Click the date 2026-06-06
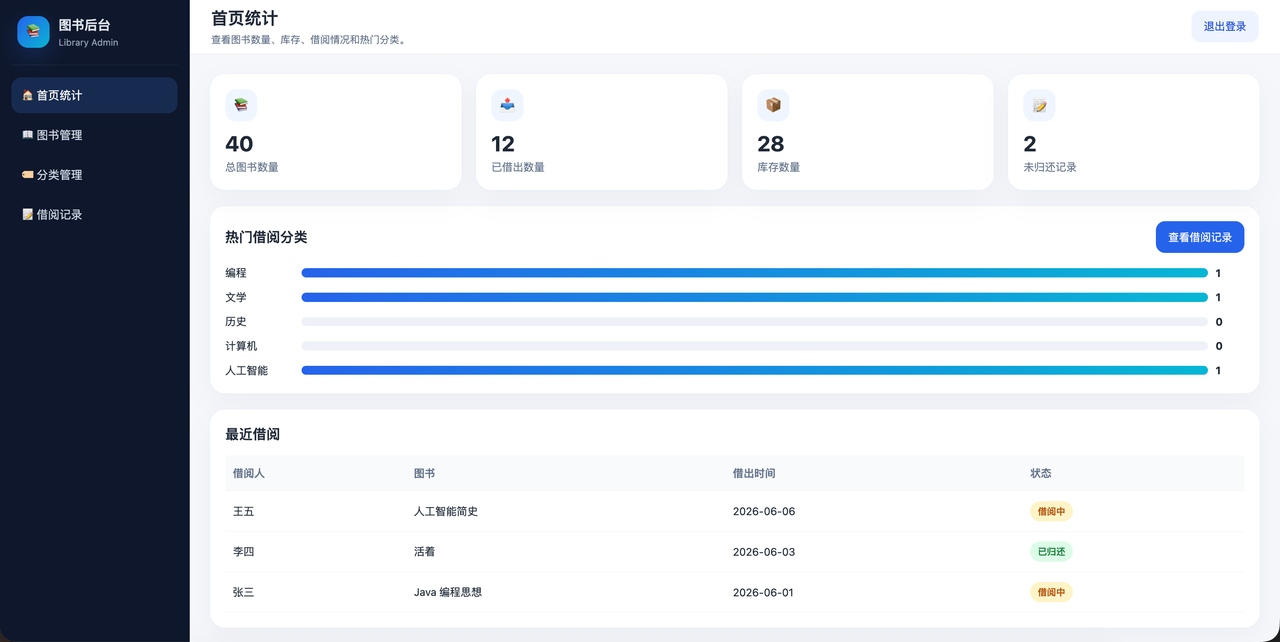The width and height of the screenshot is (1280, 642). coord(764,511)
